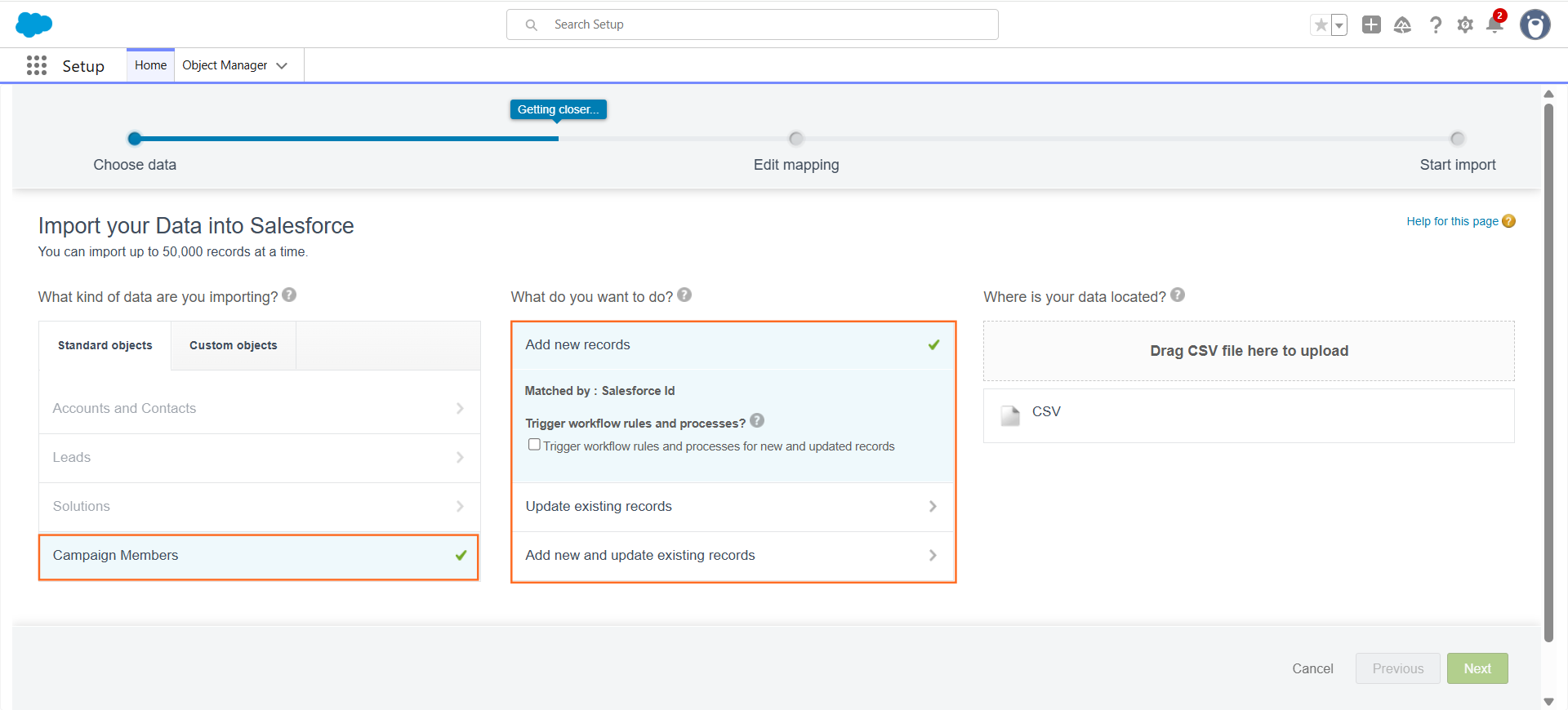1568x710 pixels.
Task: Click the help icon beside 'What kind of data'
Action: pyautogui.click(x=289, y=295)
